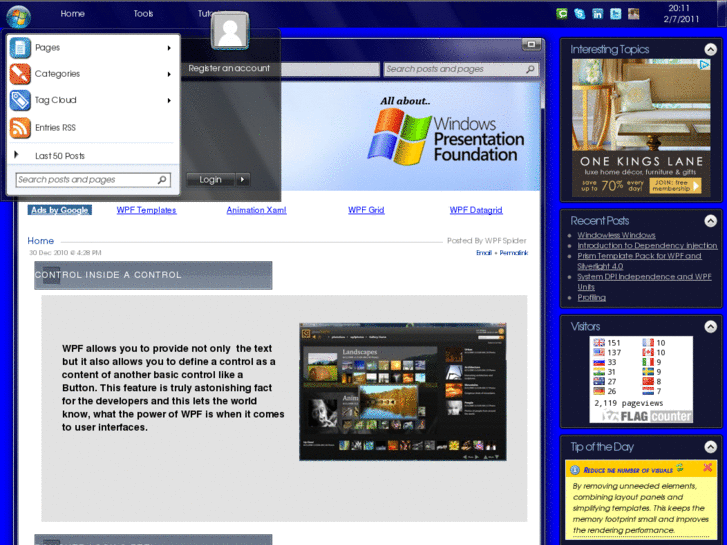Image resolution: width=727 pixels, height=545 pixels.
Task: Open the Login dropdown arrow
Action: [x=243, y=180]
